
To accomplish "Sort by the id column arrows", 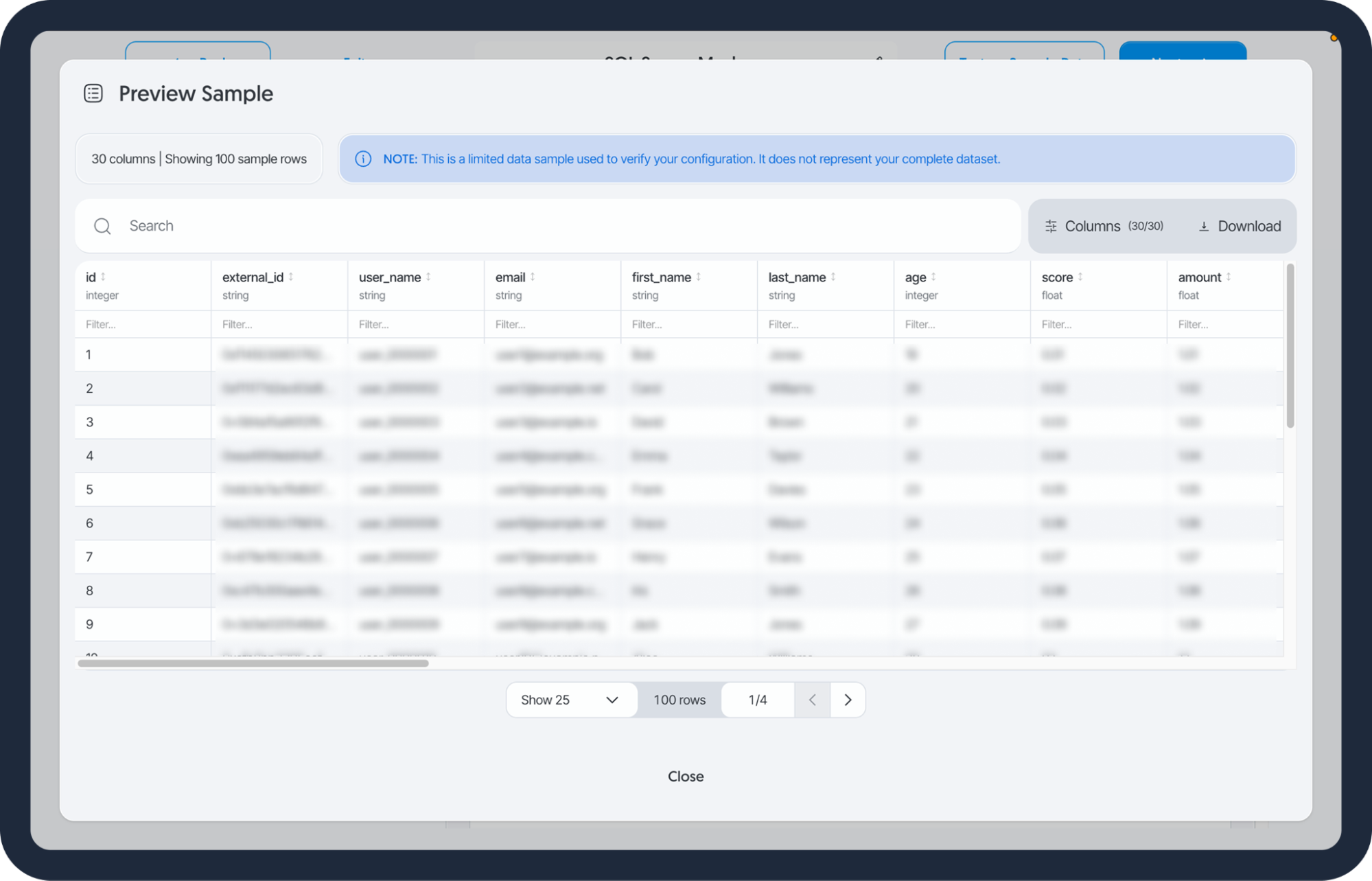I will (103, 277).
